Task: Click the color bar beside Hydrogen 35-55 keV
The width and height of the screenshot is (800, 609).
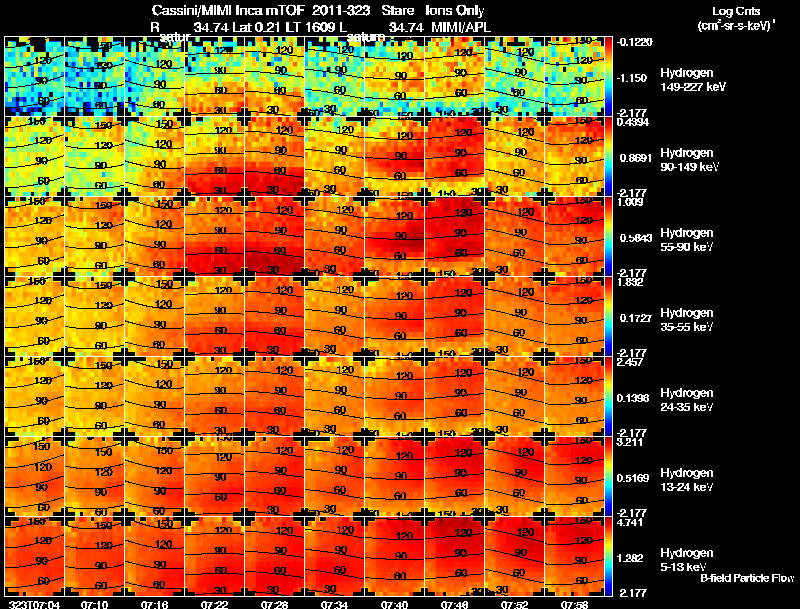Action: 608,317
